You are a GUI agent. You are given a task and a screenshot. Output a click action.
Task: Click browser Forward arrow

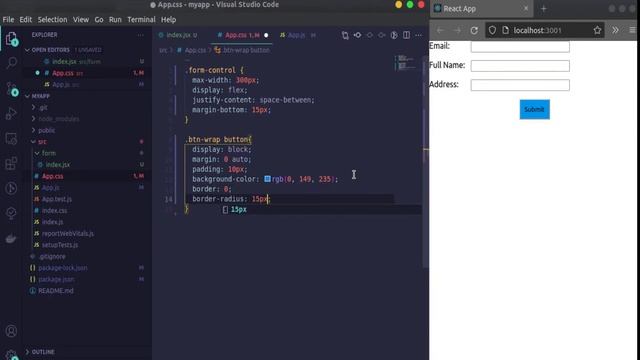(457, 30)
